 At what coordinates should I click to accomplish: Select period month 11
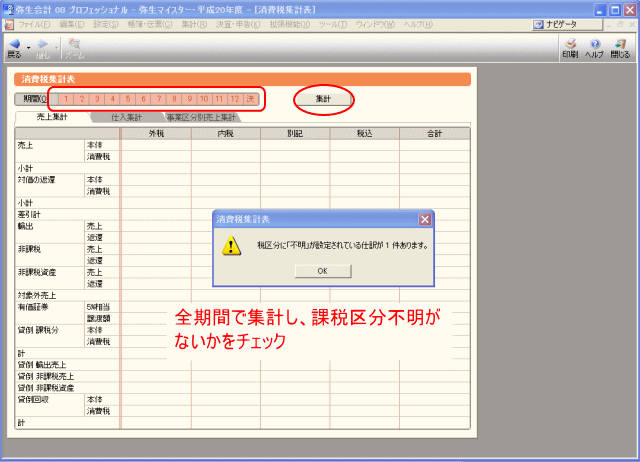[219, 99]
